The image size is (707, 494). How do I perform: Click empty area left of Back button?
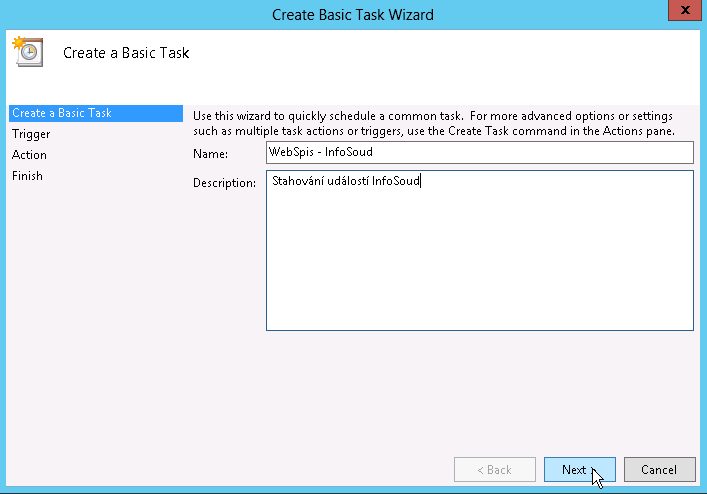320,470
